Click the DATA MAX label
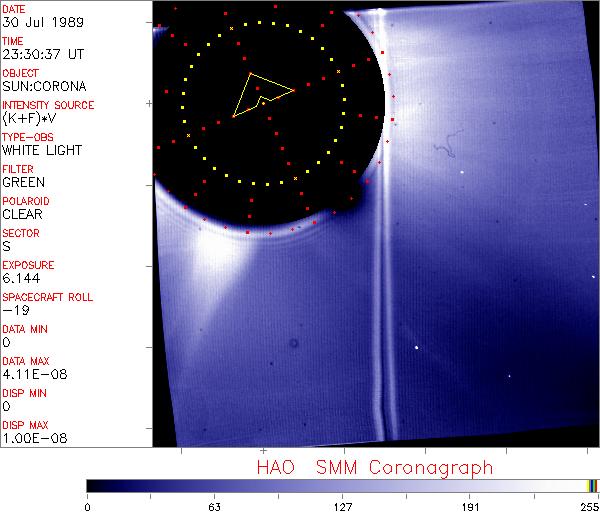Image resolution: width=600 pixels, height=512 pixels. point(26,361)
